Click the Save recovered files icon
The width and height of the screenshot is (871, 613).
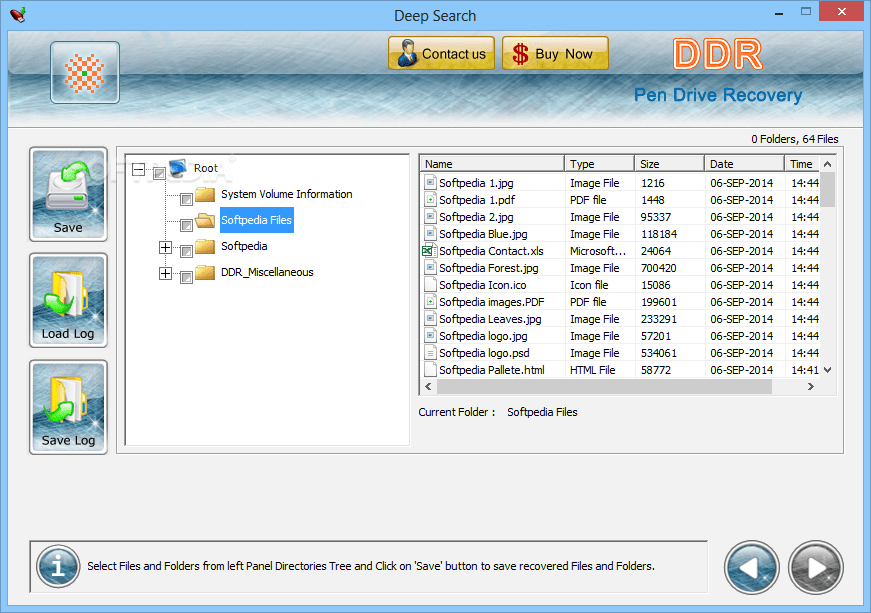pos(67,186)
